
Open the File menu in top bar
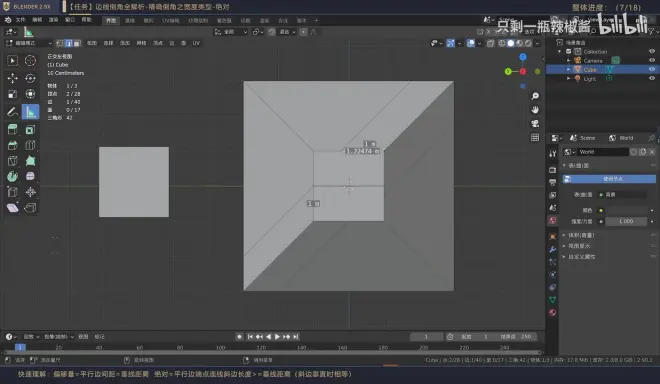[20, 20]
